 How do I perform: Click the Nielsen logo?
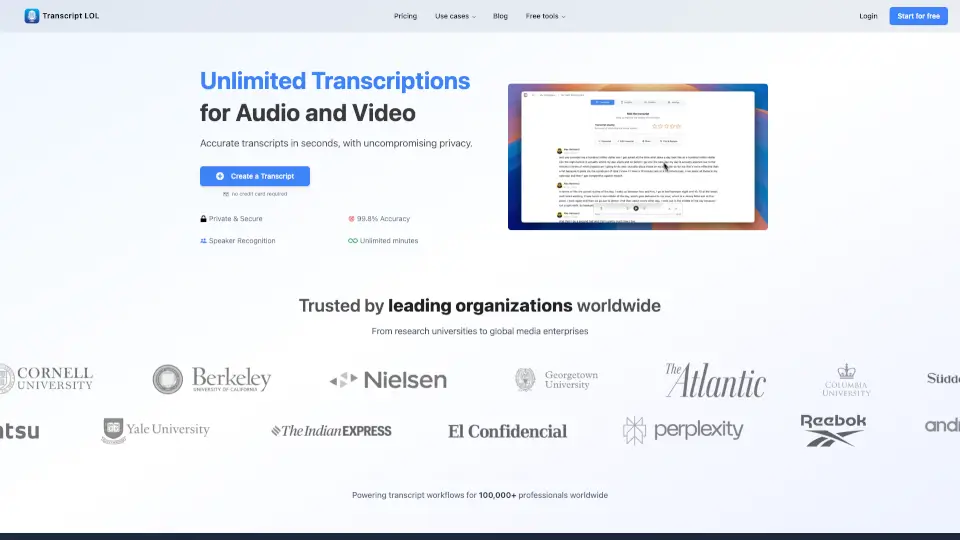pyautogui.click(x=388, y=380)
